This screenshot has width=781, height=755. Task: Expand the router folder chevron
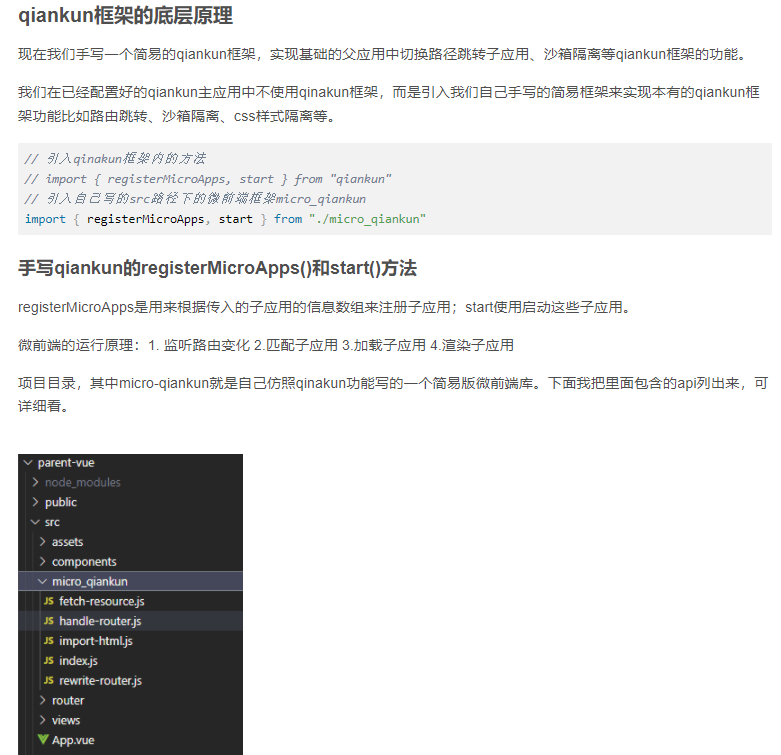[x=42, y=700]
